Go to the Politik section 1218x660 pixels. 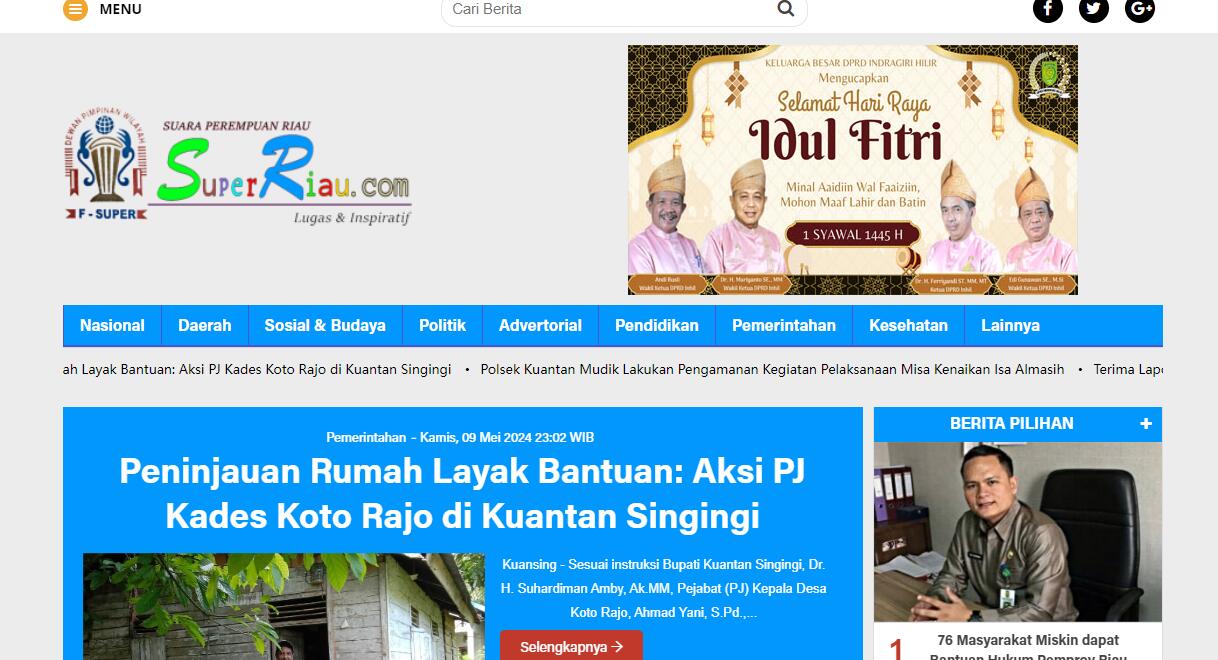click(x=443, y=326)
